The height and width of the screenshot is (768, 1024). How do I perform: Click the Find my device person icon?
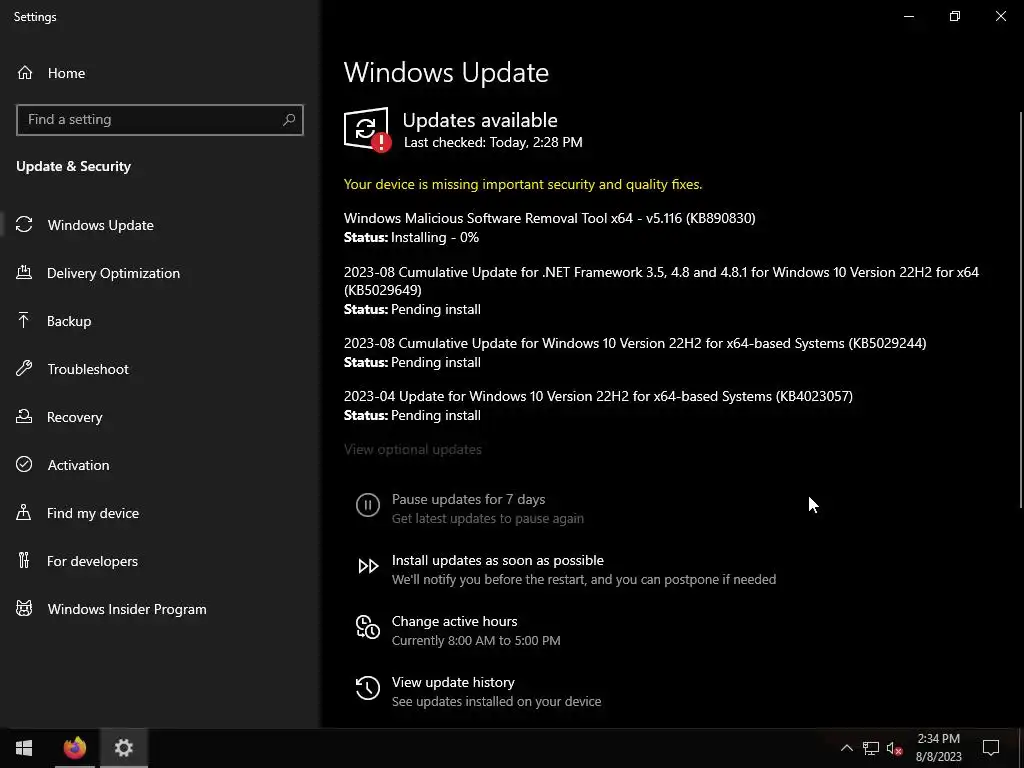click(24, 512)
